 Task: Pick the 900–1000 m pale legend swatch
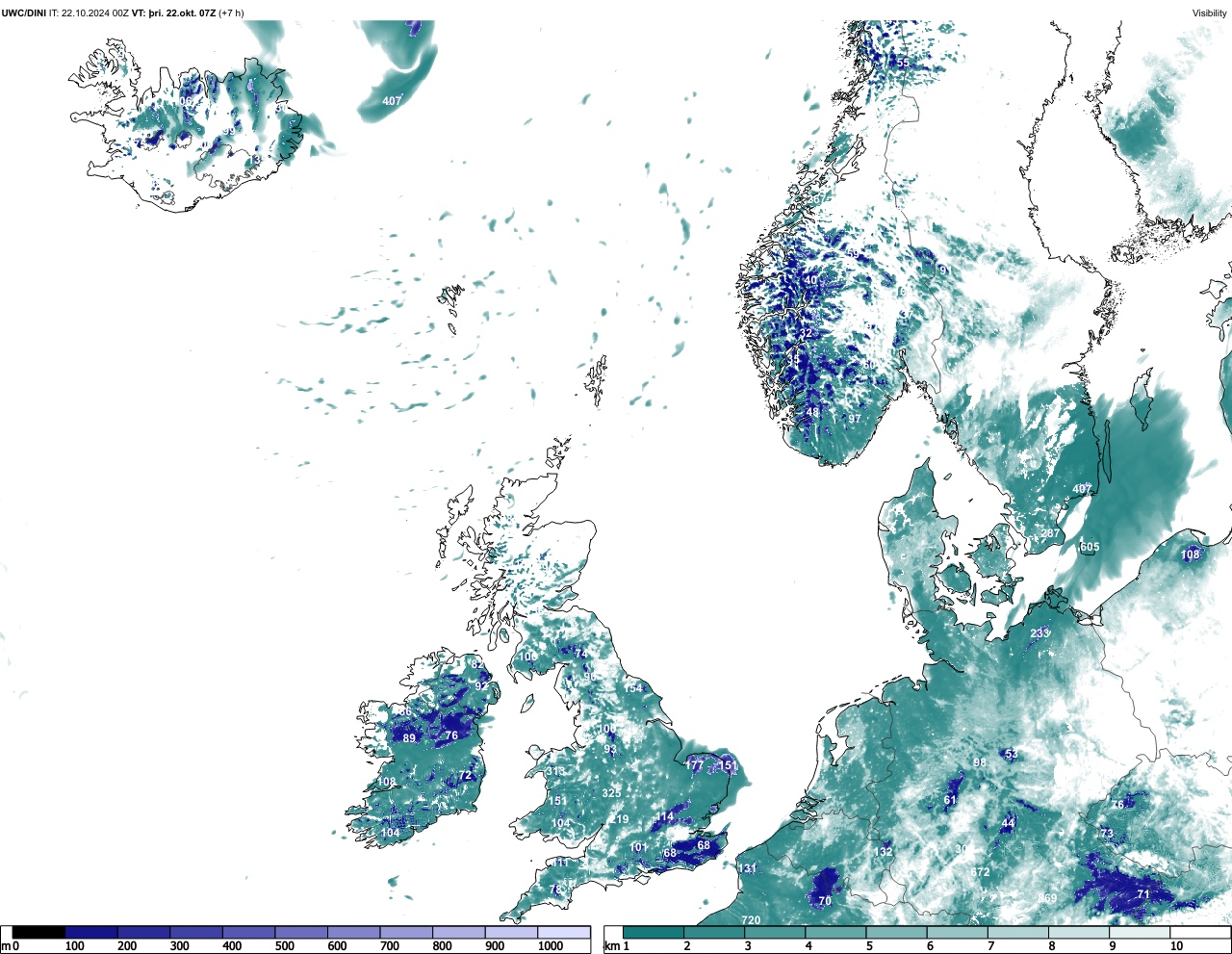(511, 932)
